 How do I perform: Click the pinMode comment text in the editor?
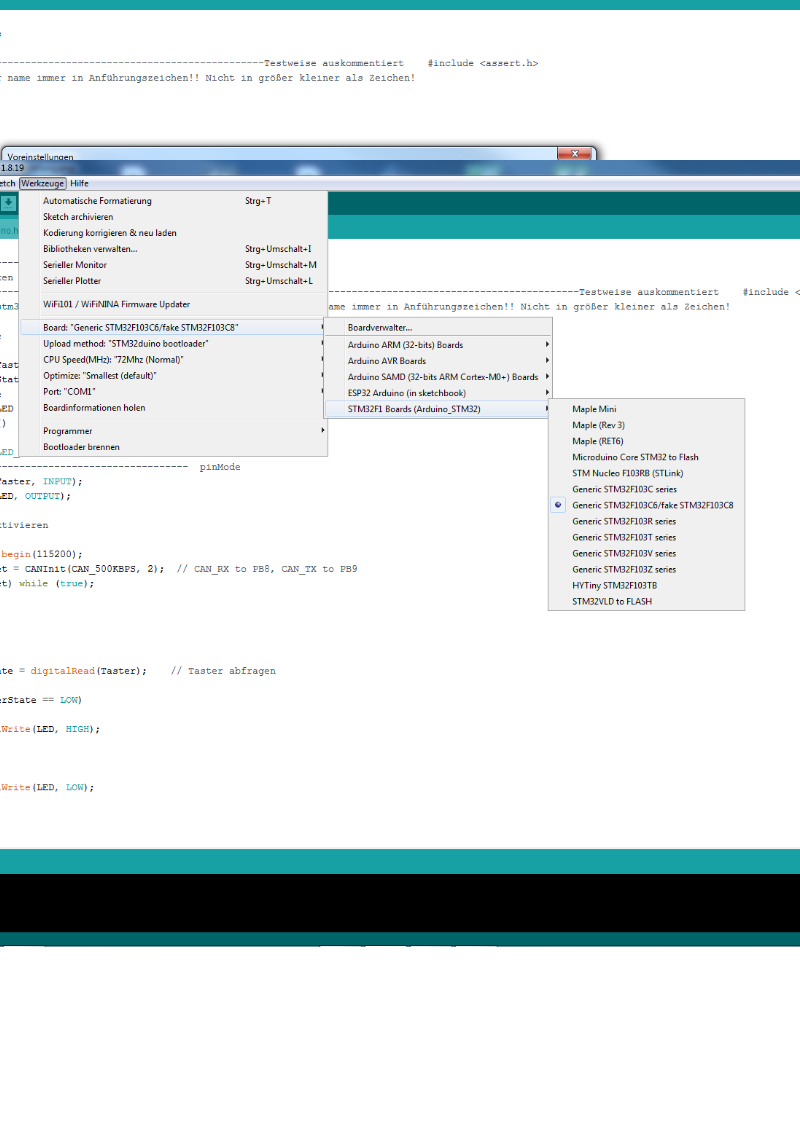[219, 467]
